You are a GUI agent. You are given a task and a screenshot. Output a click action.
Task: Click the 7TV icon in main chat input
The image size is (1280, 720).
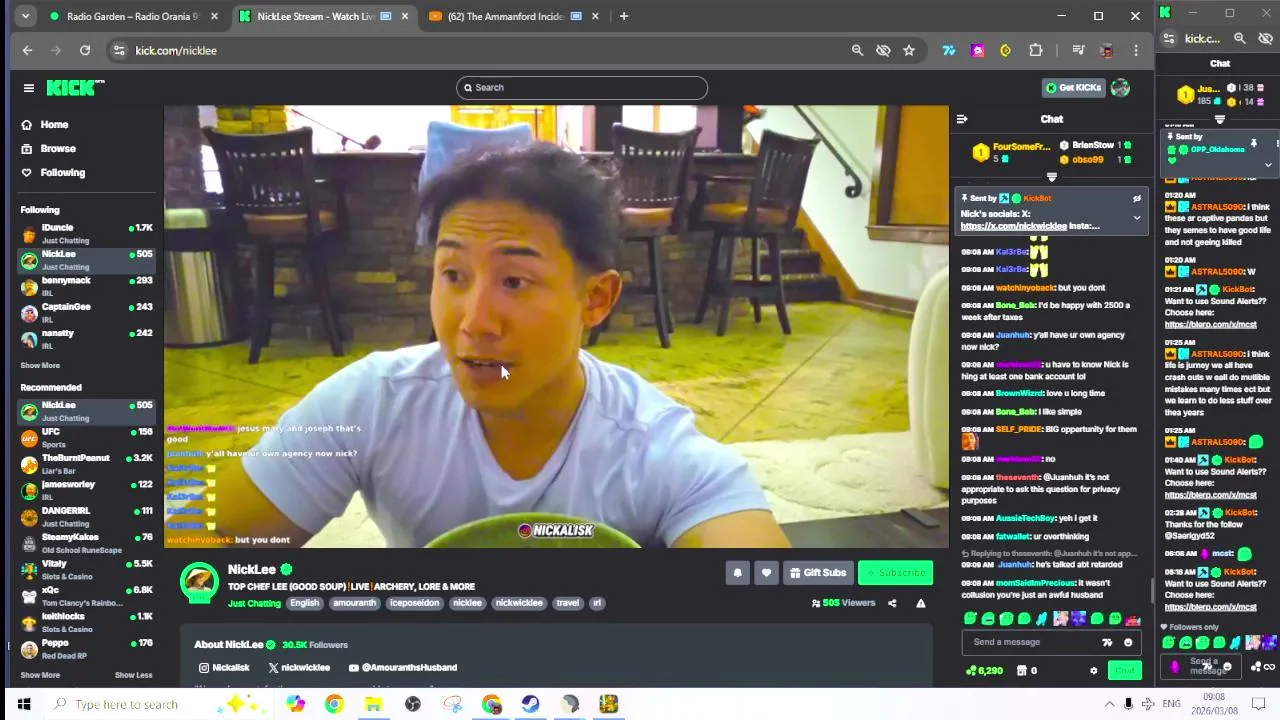tap(1107, 643)
